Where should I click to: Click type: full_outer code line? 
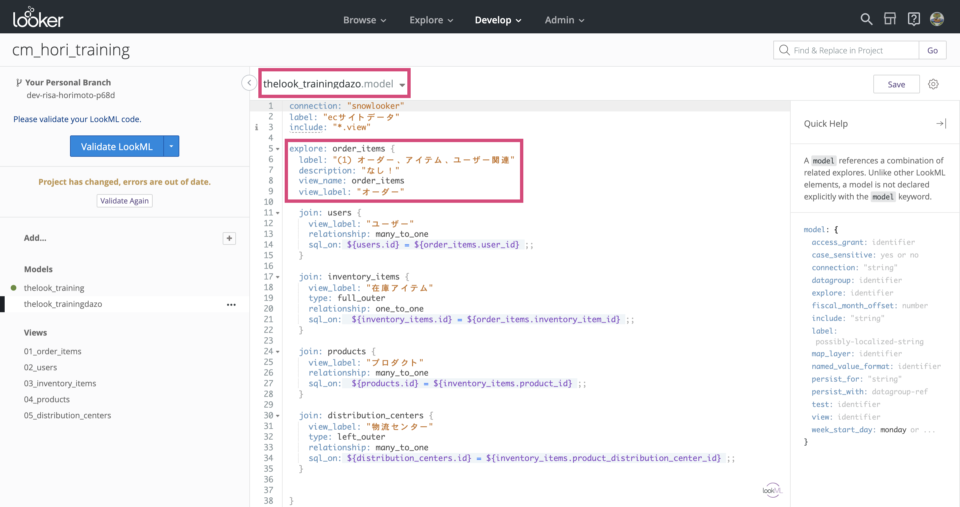click(347, 298)
